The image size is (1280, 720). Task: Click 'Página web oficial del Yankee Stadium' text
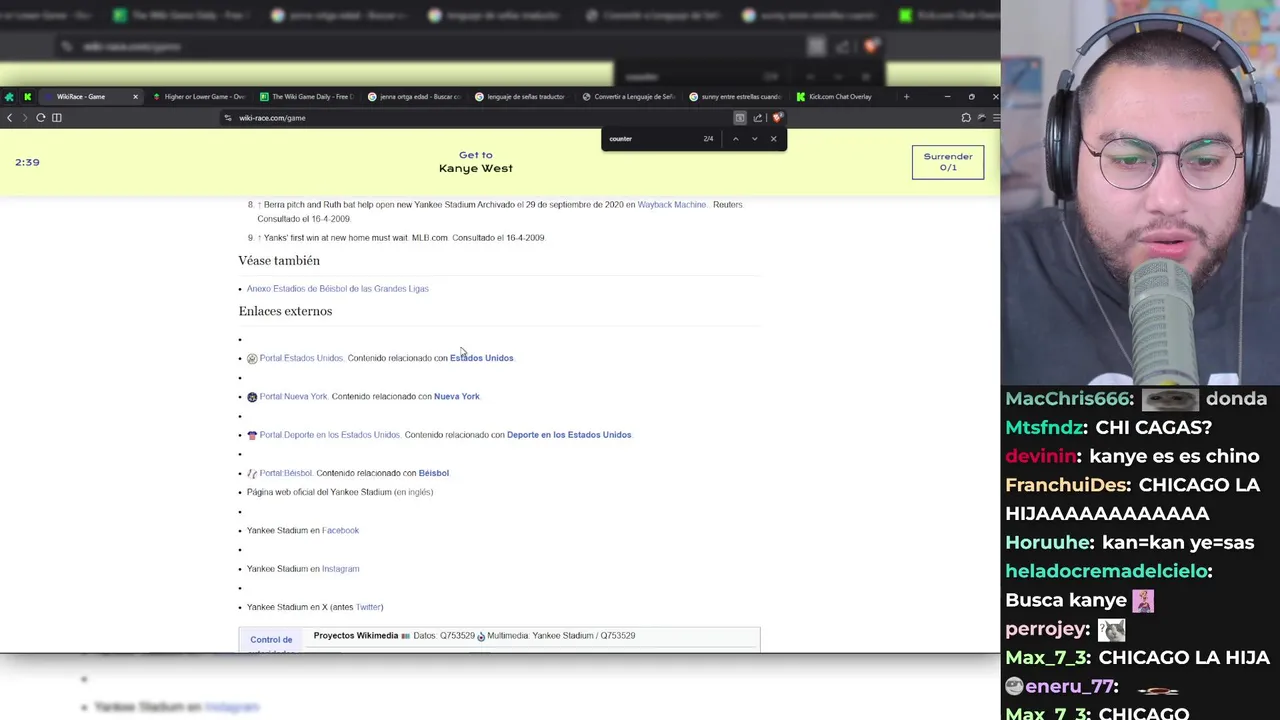point(319,492)
